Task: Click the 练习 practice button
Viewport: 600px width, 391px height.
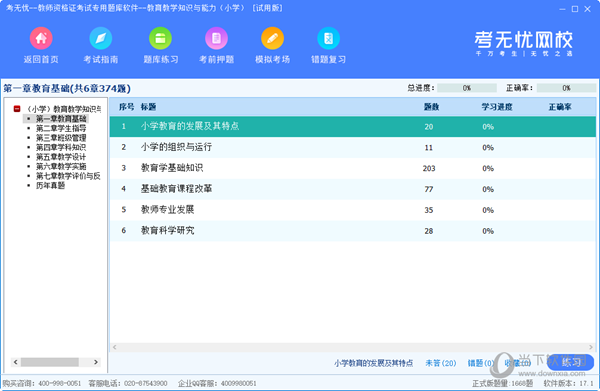Action: click(571, 362)
